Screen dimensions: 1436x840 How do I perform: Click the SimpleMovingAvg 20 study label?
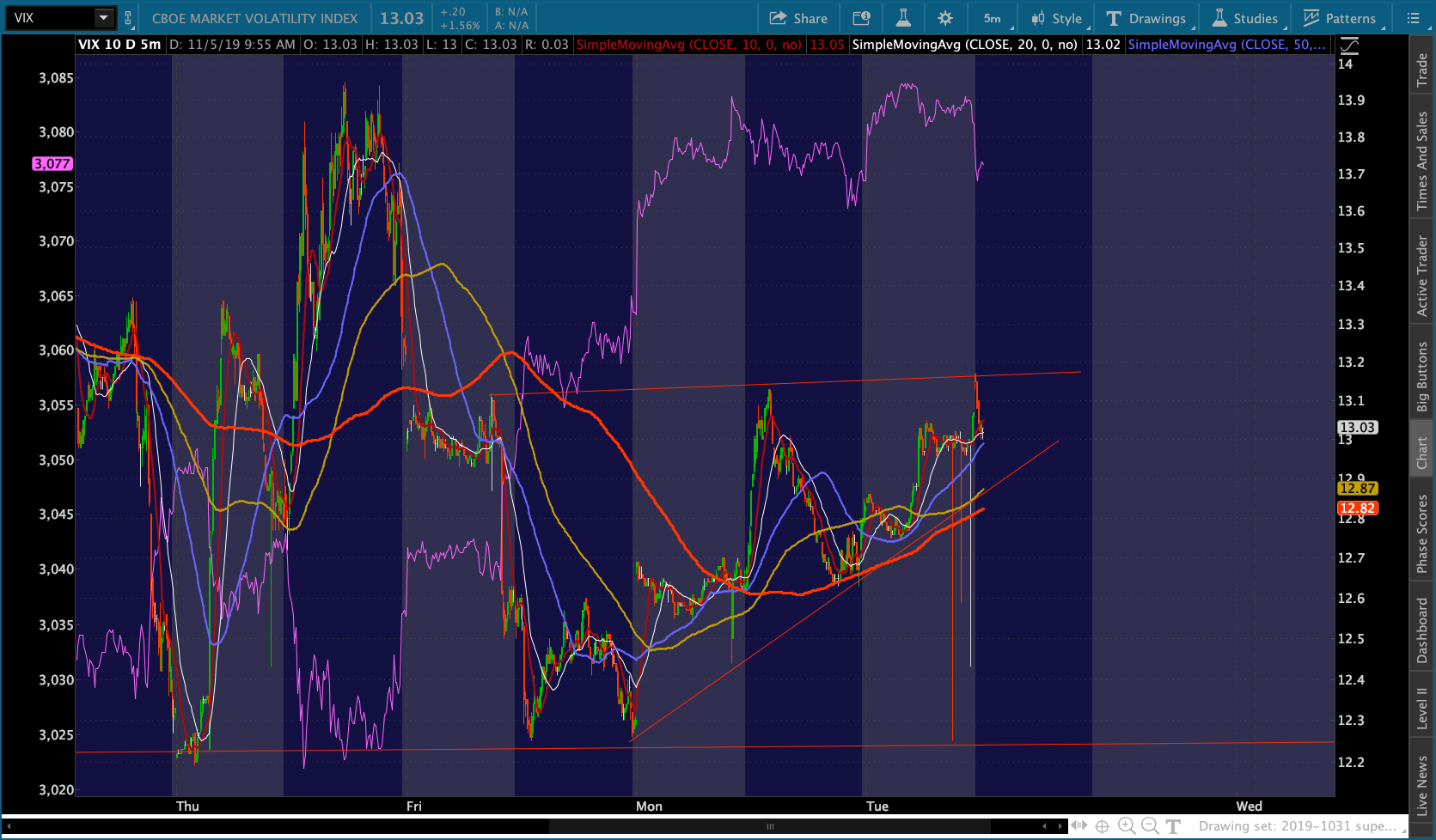click(964, 45)
